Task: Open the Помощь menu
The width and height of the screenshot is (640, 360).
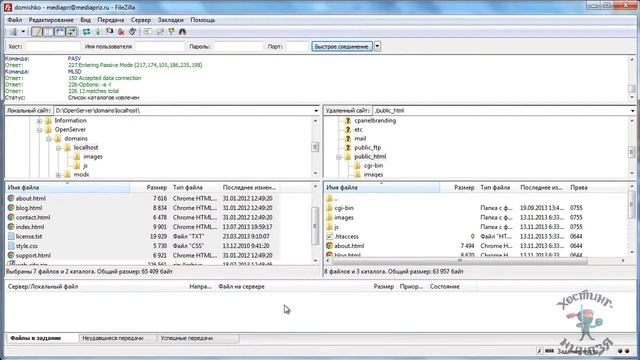Action: click(x=203, y=20)
